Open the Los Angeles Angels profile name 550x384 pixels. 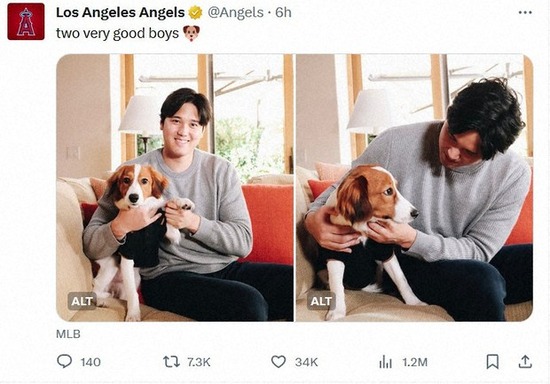tap(120, 13)
